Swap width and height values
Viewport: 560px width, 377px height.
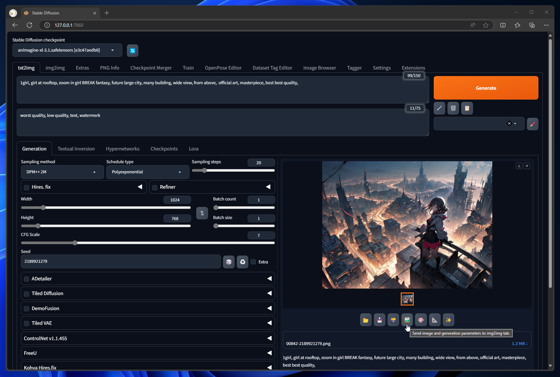click(x=202, y=213)
